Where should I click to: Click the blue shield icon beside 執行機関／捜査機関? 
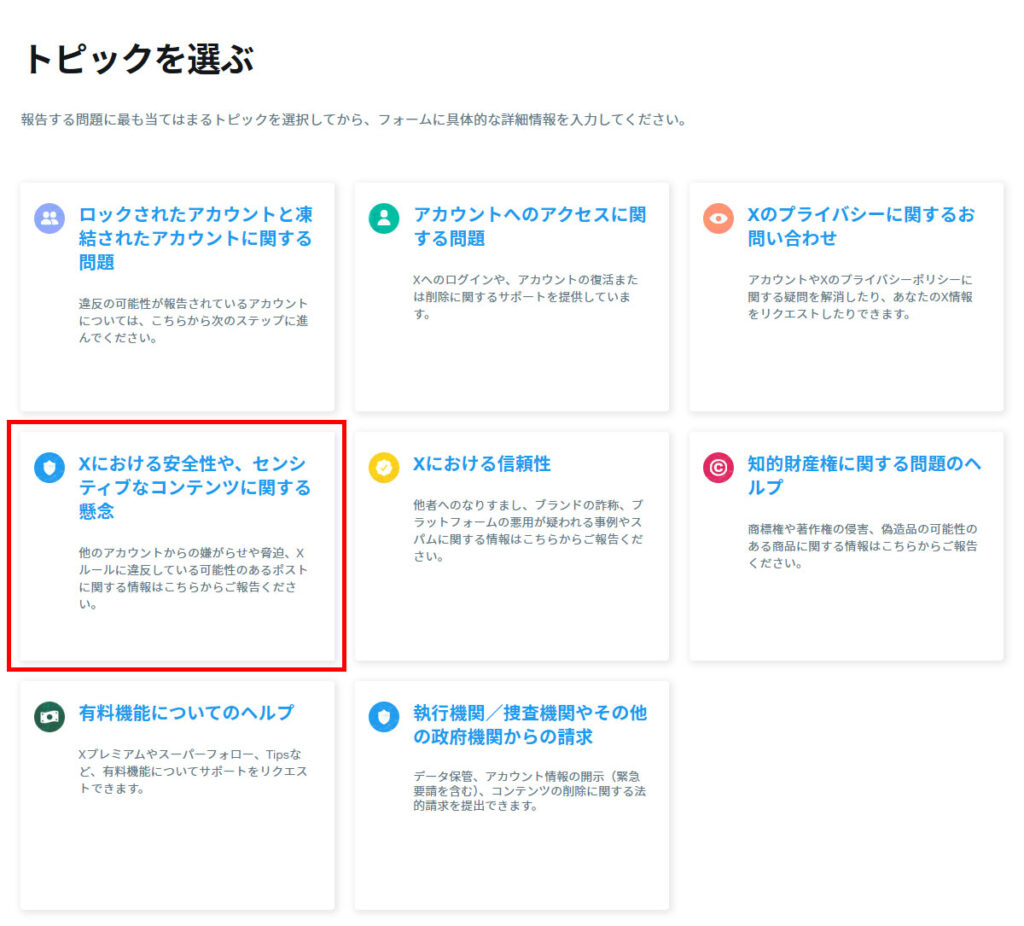(x=384, y=716)
